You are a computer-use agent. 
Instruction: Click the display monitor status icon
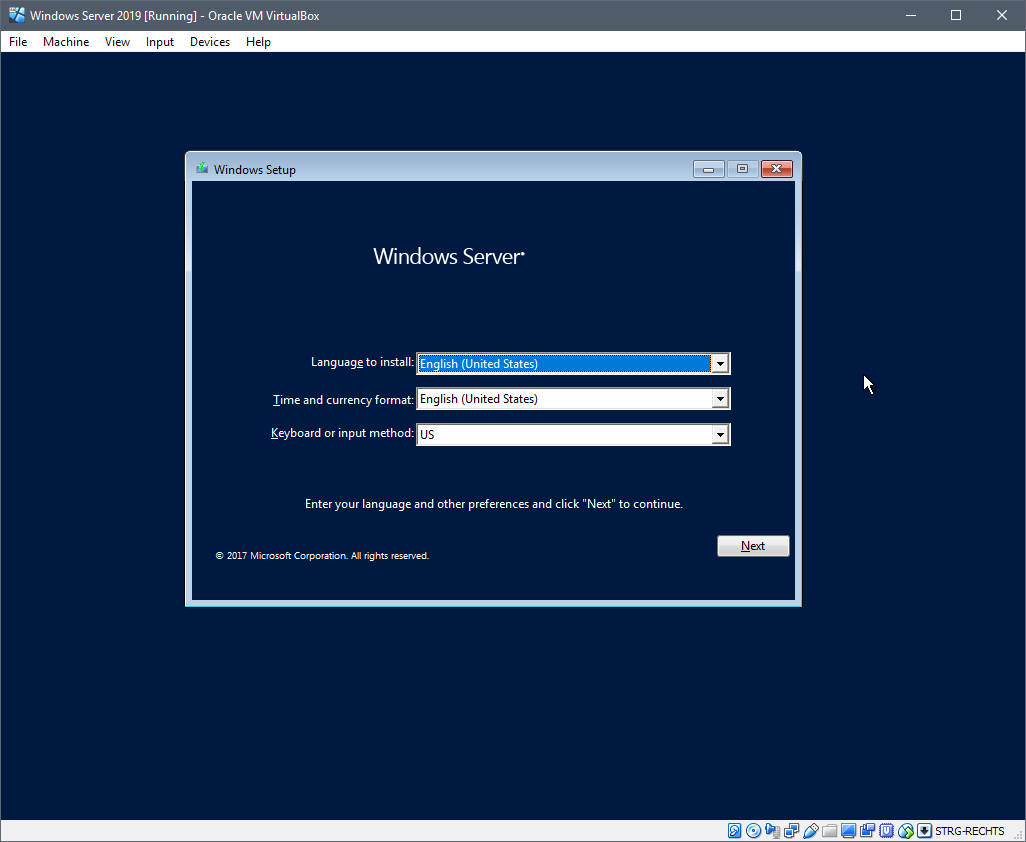click(848, 831)
